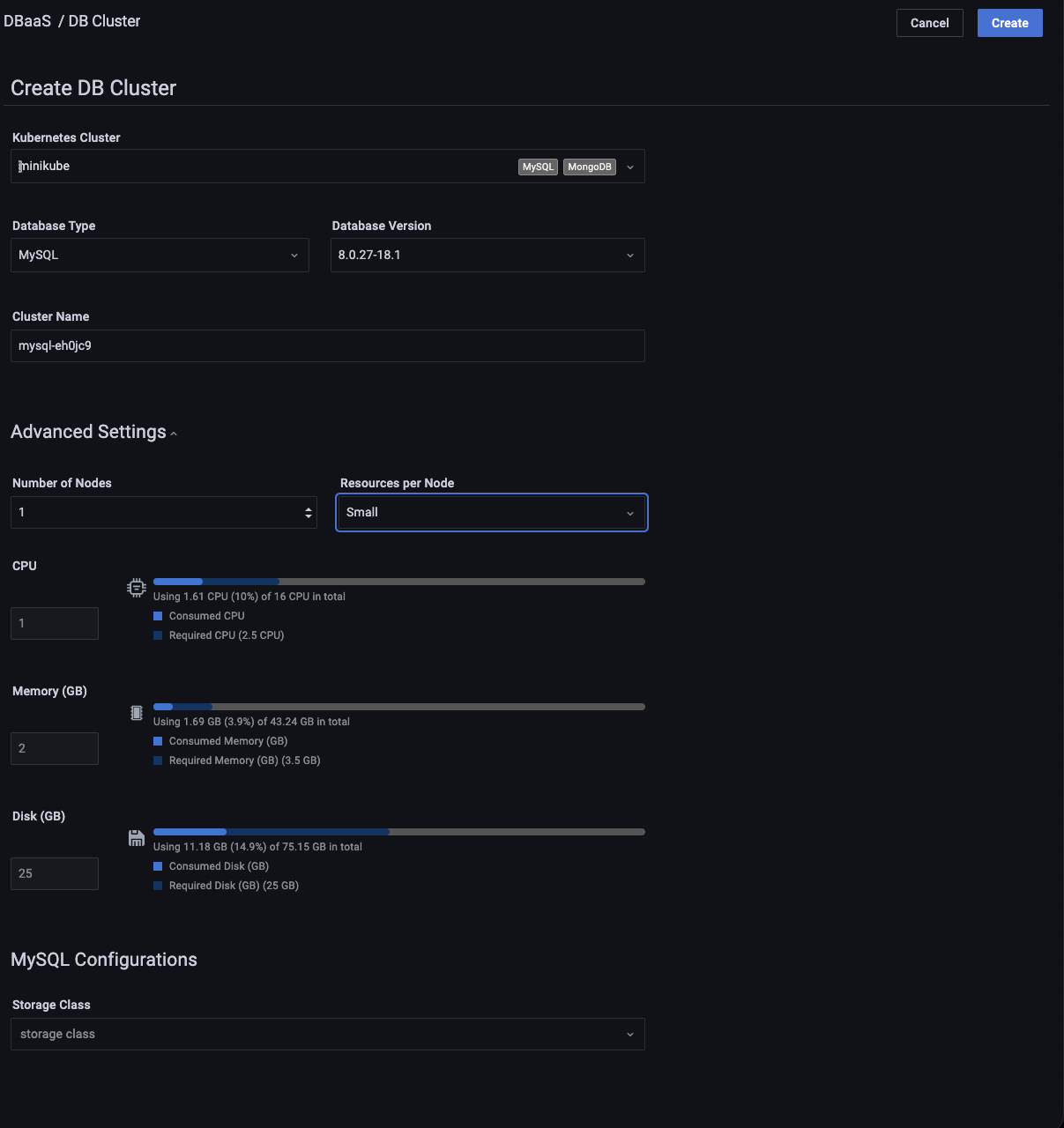Open the Database Version dropdown
1064x1128 pixels.
(487, 256)
